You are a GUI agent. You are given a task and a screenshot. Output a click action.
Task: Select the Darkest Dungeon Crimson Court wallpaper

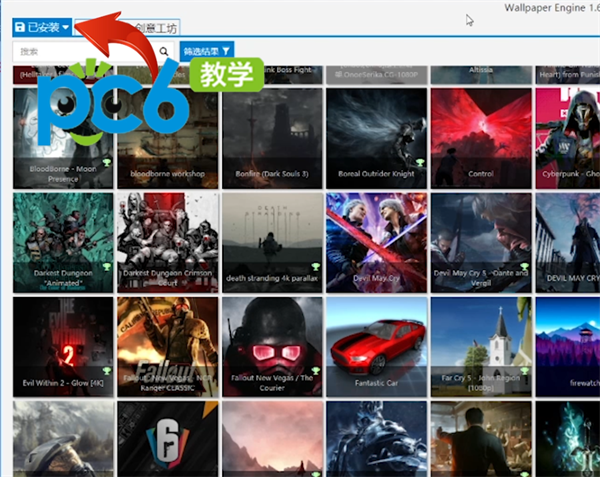168,243
